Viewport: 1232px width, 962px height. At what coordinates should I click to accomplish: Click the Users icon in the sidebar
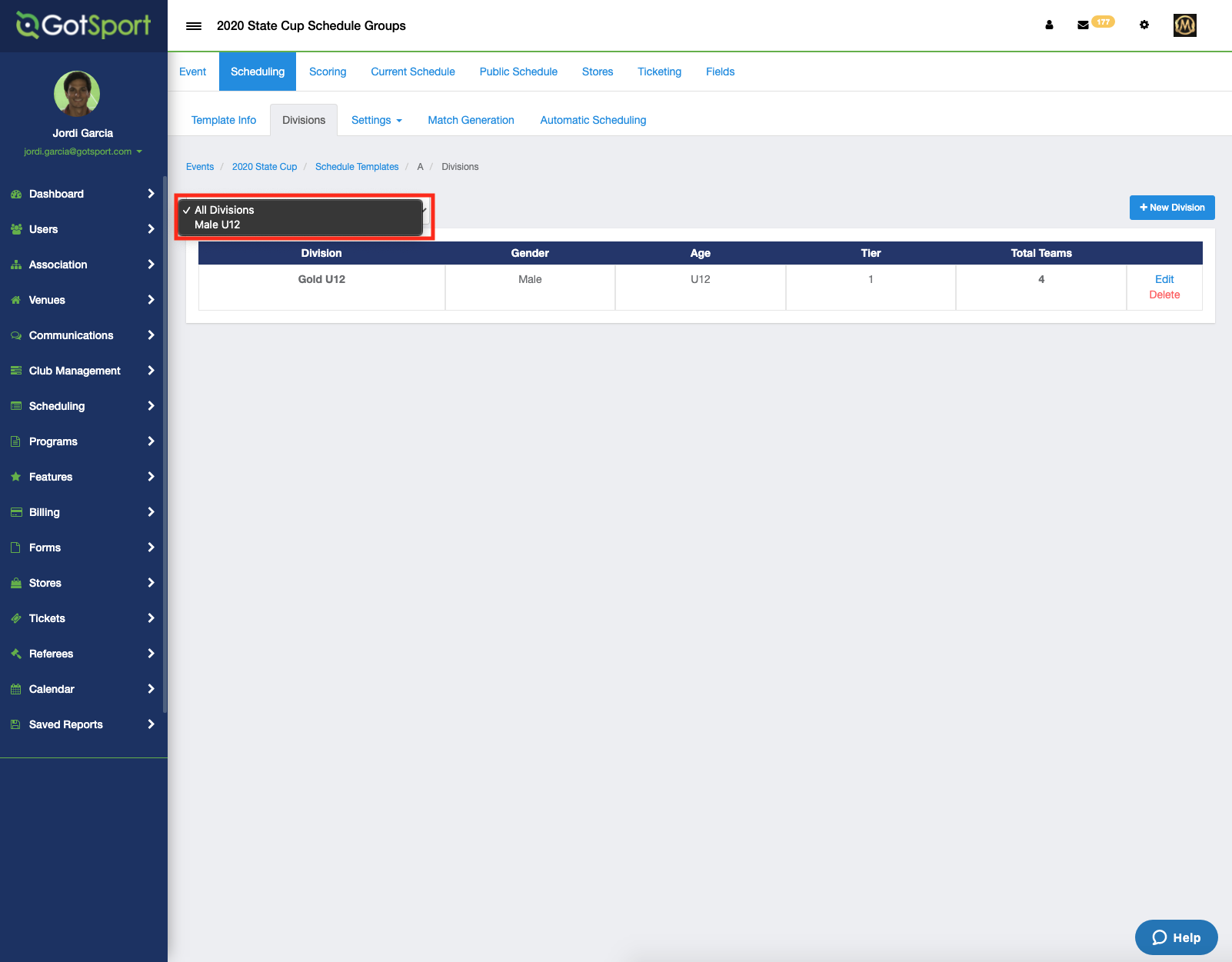pos(16,229)
